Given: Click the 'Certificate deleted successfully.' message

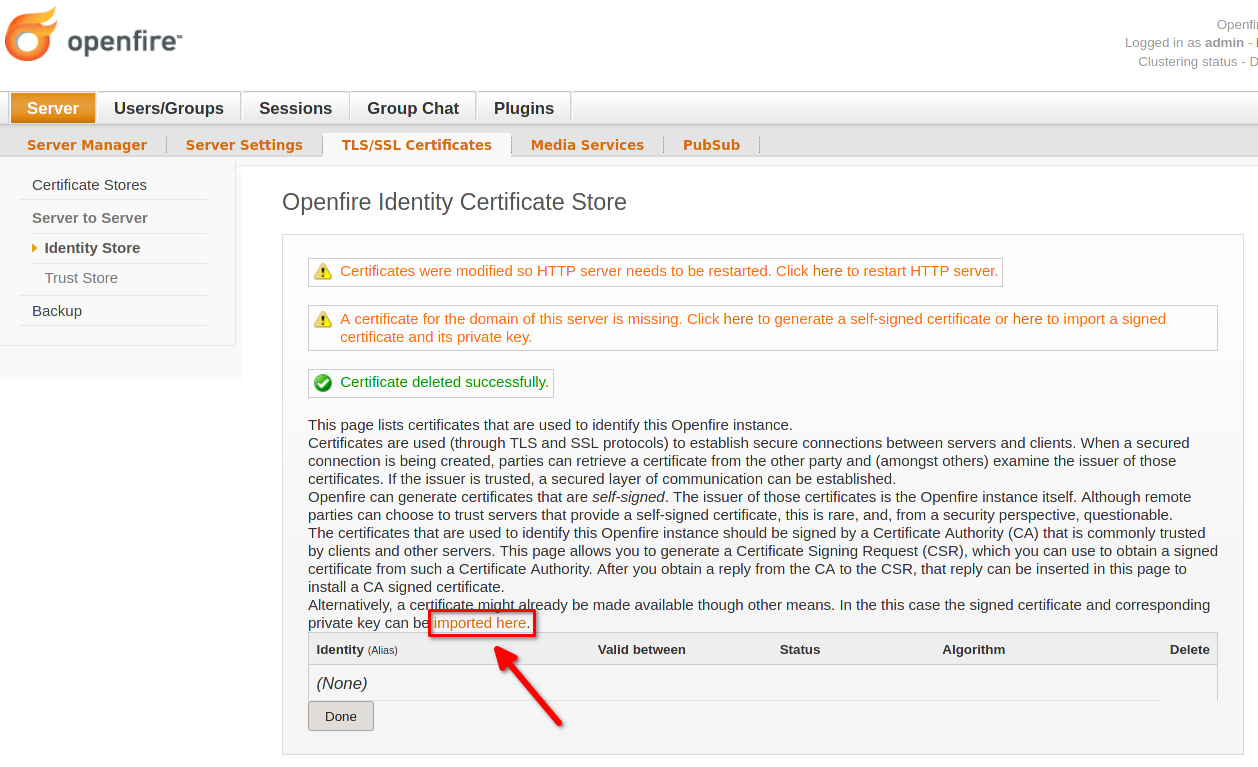Looking at the screenshot, I should point(445,382).
